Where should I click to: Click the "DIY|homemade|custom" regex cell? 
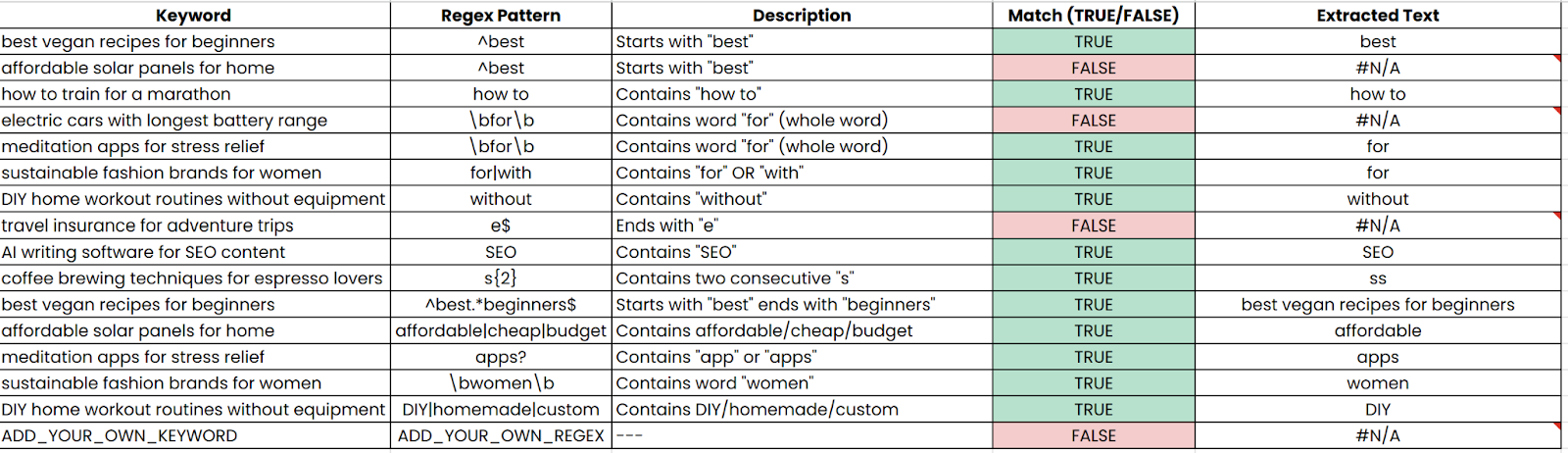pyautogui.click(x=501, y=410)
